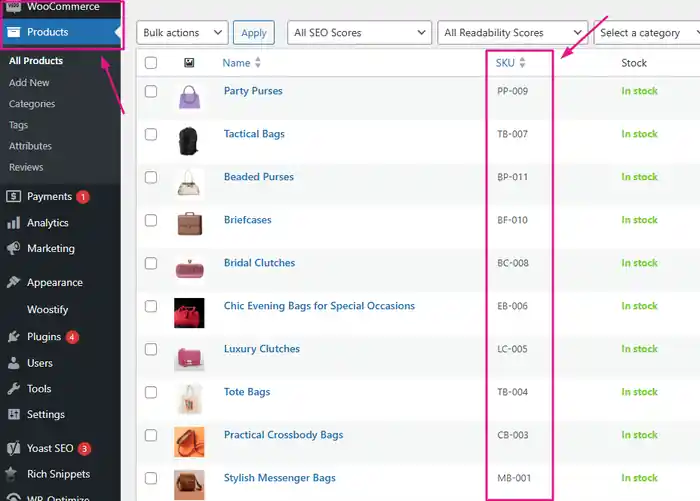Open the Yoast SEO logo icon
This screenshot has width=700, height=501.
(13, 448)
